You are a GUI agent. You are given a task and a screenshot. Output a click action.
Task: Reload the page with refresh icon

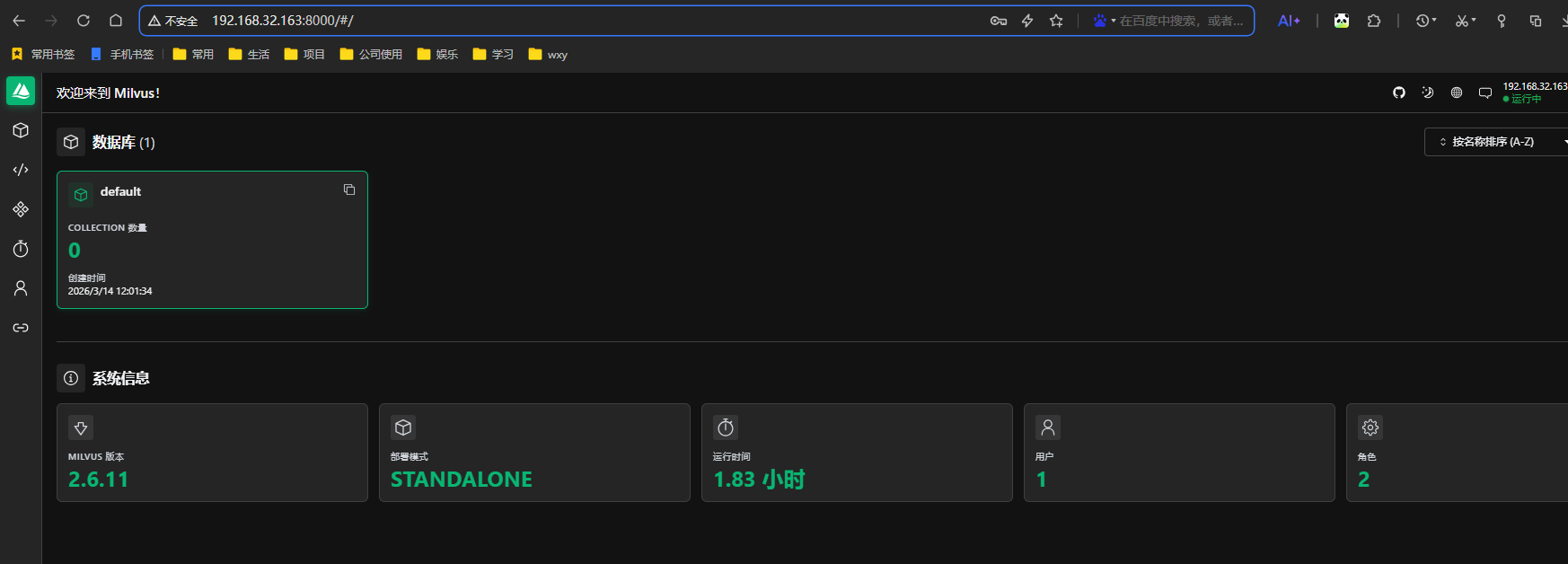84,21
